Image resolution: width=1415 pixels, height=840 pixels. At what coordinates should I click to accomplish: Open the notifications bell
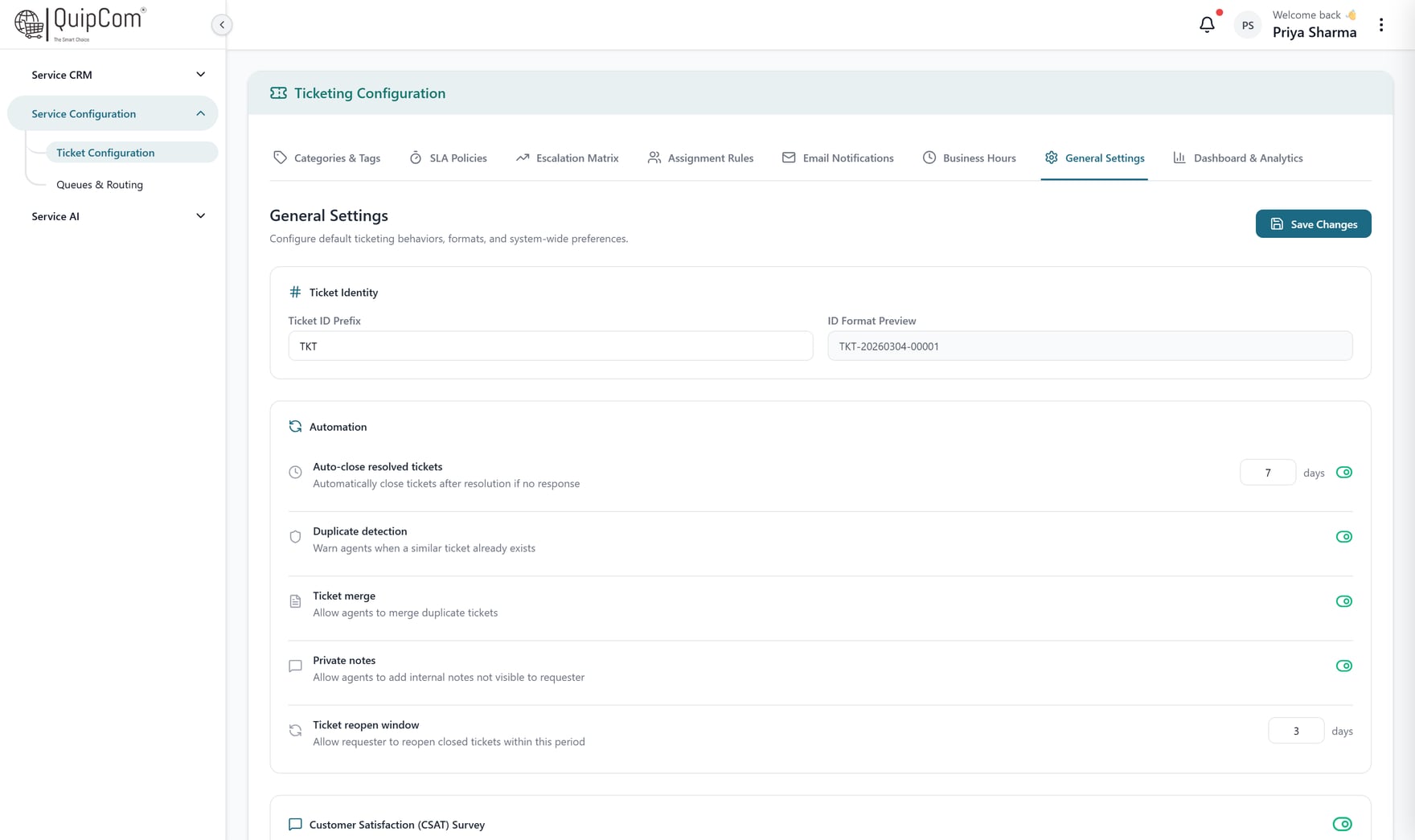[x=1207, y=25]
